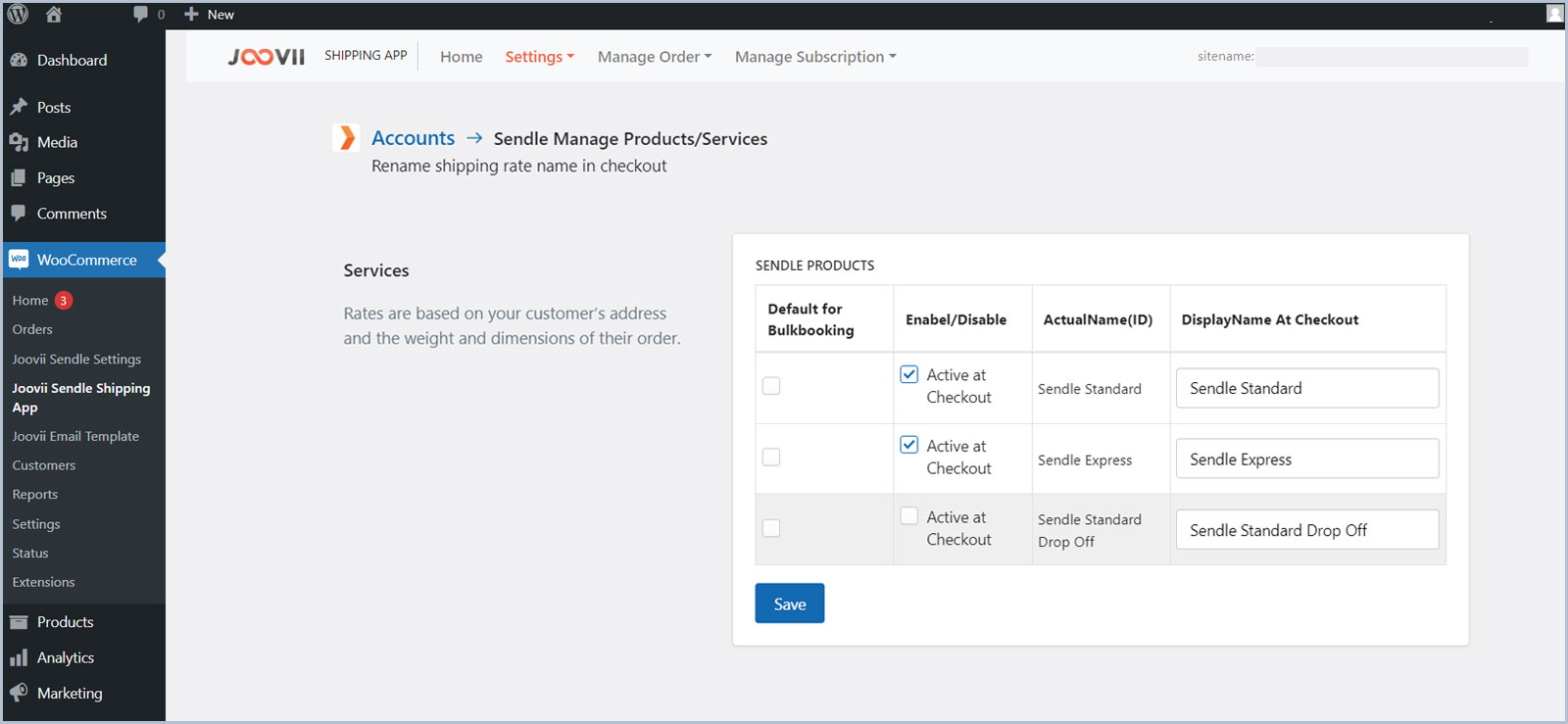The height and width of the screenshot is (724, 1568).
Task: Click the comments bubble icon in admin bar
Action: 141,14
